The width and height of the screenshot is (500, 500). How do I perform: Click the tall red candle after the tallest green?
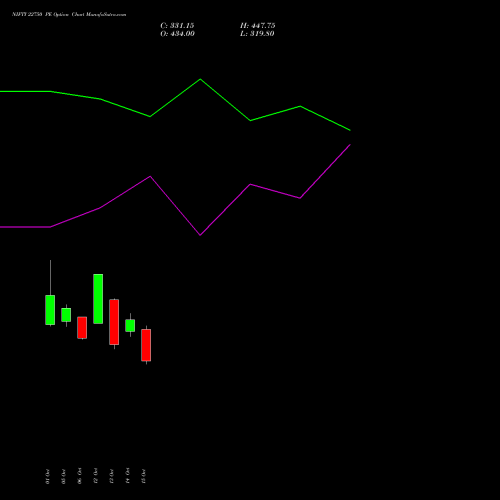click(x=114, y=322)
